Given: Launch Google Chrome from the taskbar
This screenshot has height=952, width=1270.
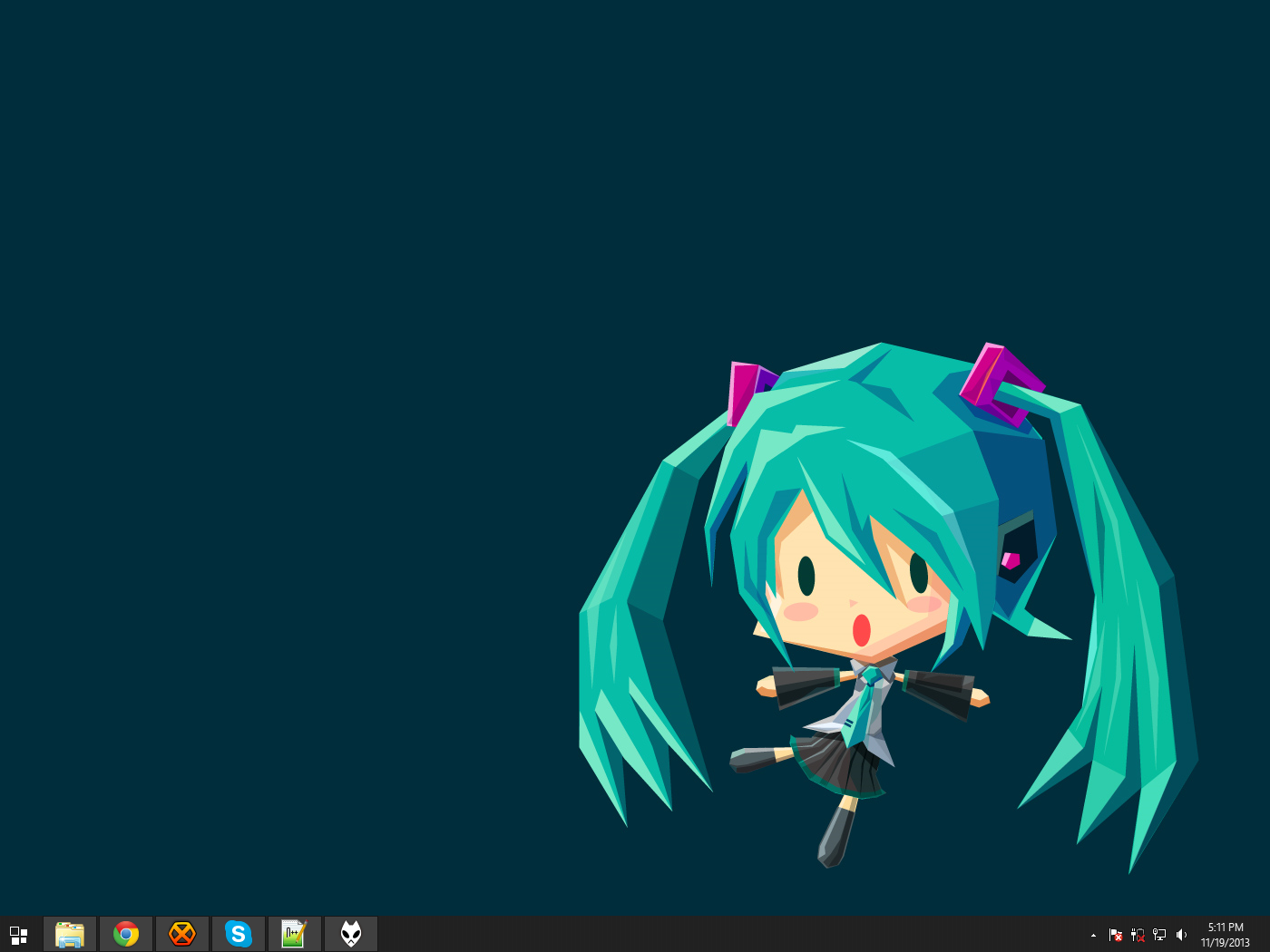Looking at the screenshot, I should 126,934.
